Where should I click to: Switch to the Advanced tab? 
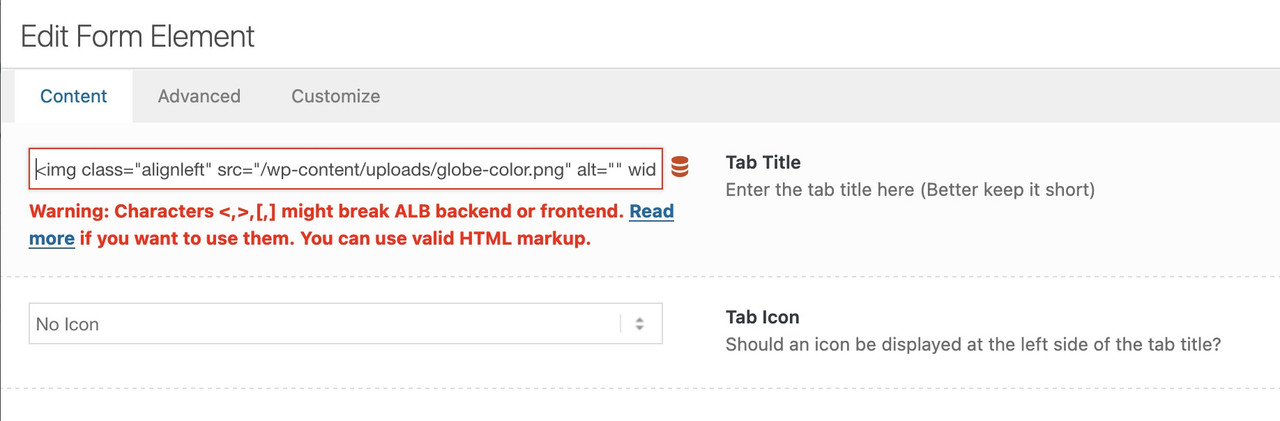tap(199, 96)
